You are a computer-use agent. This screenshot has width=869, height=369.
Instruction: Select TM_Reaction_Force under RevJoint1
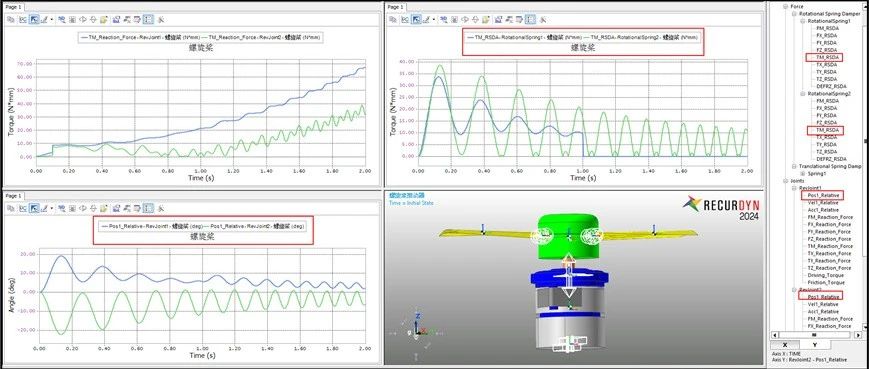(x=830, y=246)
